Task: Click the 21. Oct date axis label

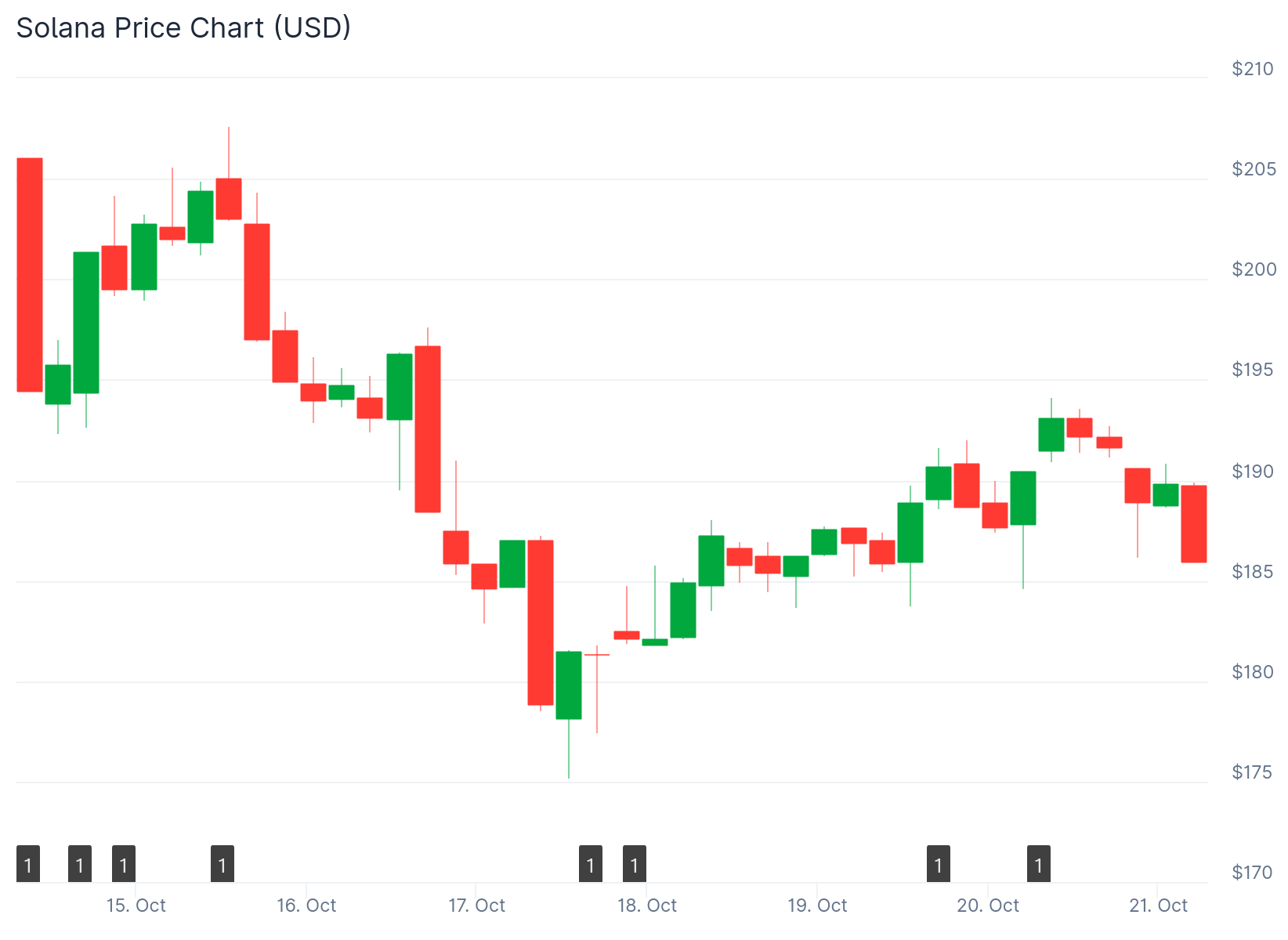Action: (1158, 906)
